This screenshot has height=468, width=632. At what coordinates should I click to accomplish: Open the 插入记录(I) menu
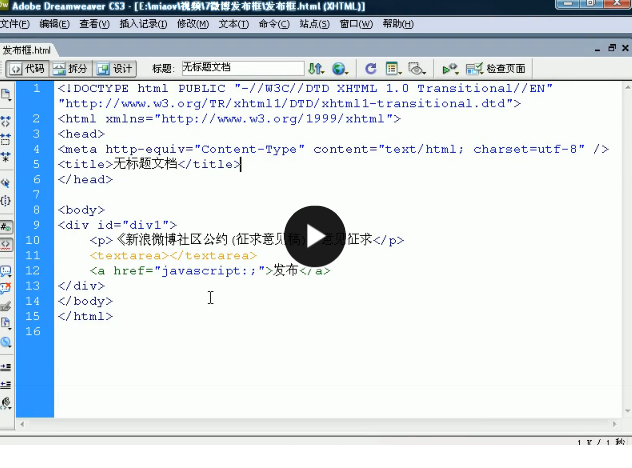[x=143, y=24]
